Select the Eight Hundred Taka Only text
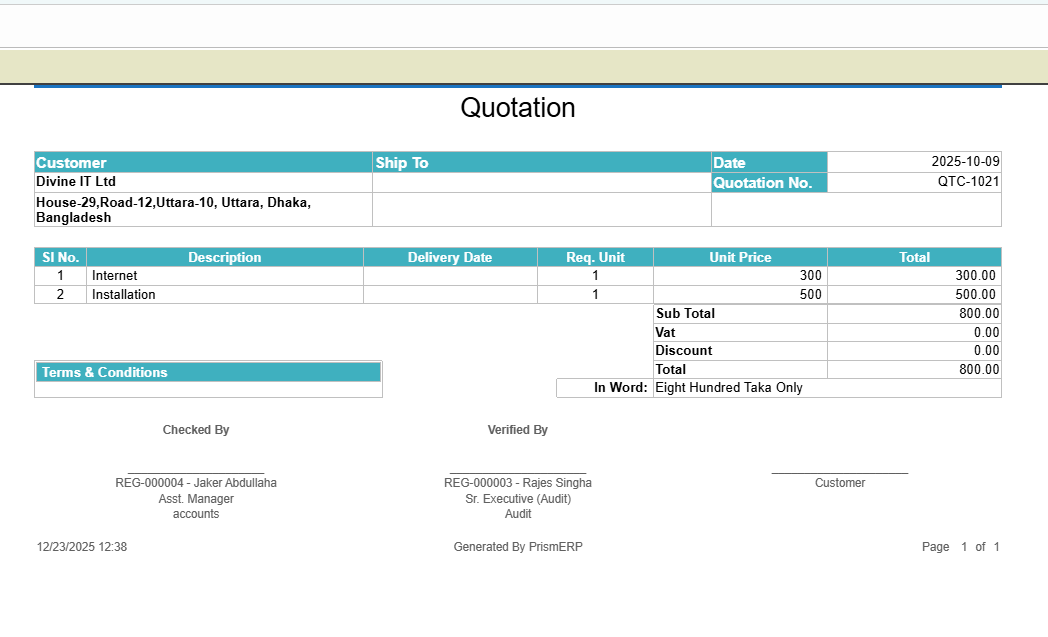Image resolution: width=1048 pixels, height=637 pixels. pyautogui.click(x=729, y=388)
